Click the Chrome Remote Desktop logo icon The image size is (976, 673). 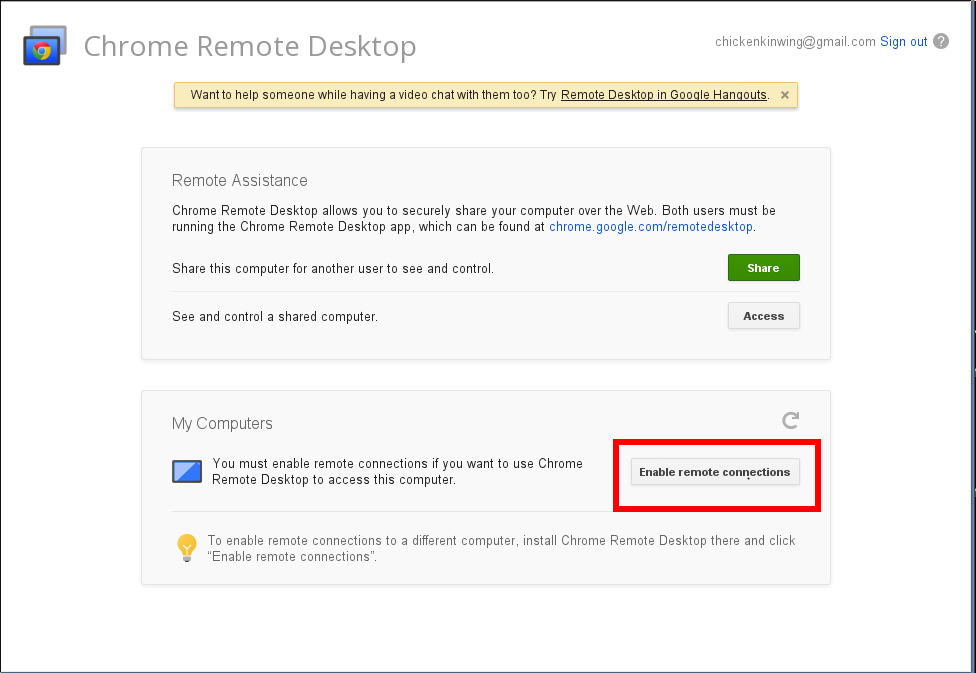pos(45,45)
